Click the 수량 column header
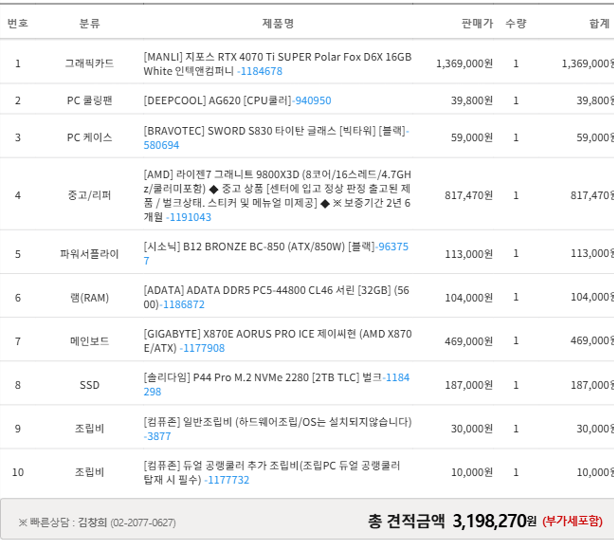 pyautogui.click(x=516, y=23)
